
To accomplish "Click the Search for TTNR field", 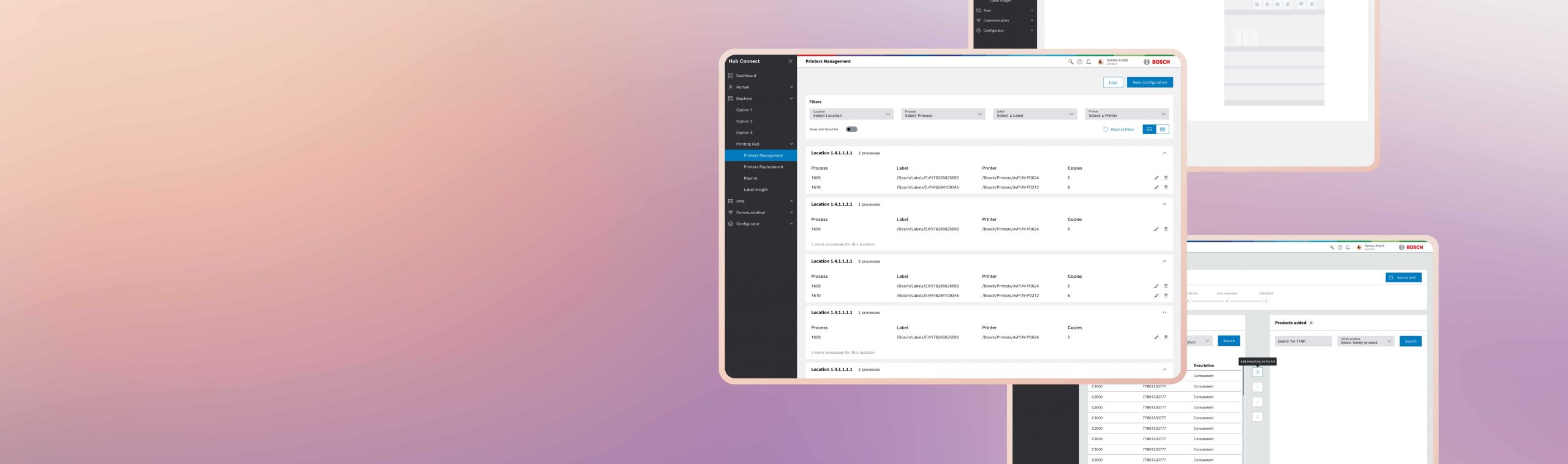I will coord(1303,341).
